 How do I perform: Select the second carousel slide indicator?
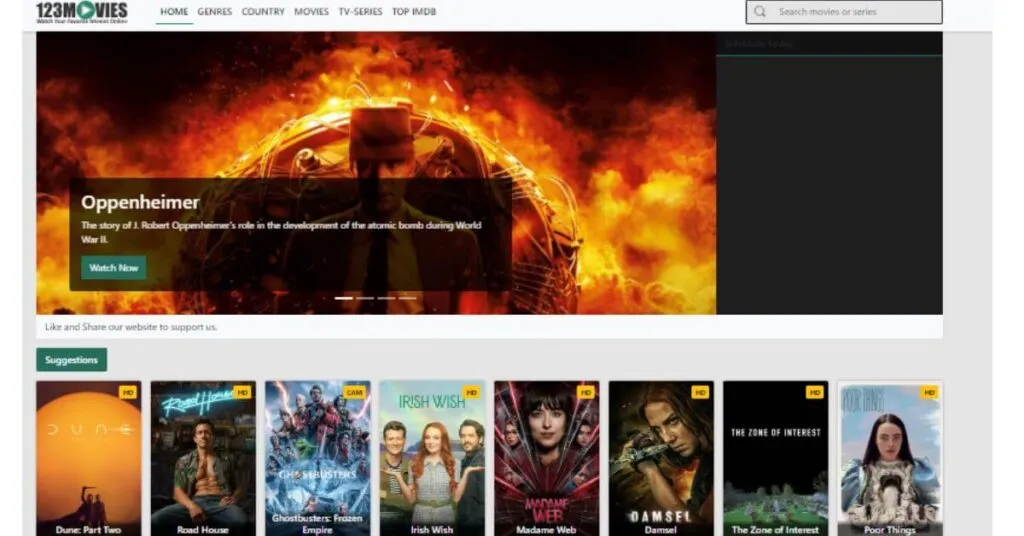[365, 298]
